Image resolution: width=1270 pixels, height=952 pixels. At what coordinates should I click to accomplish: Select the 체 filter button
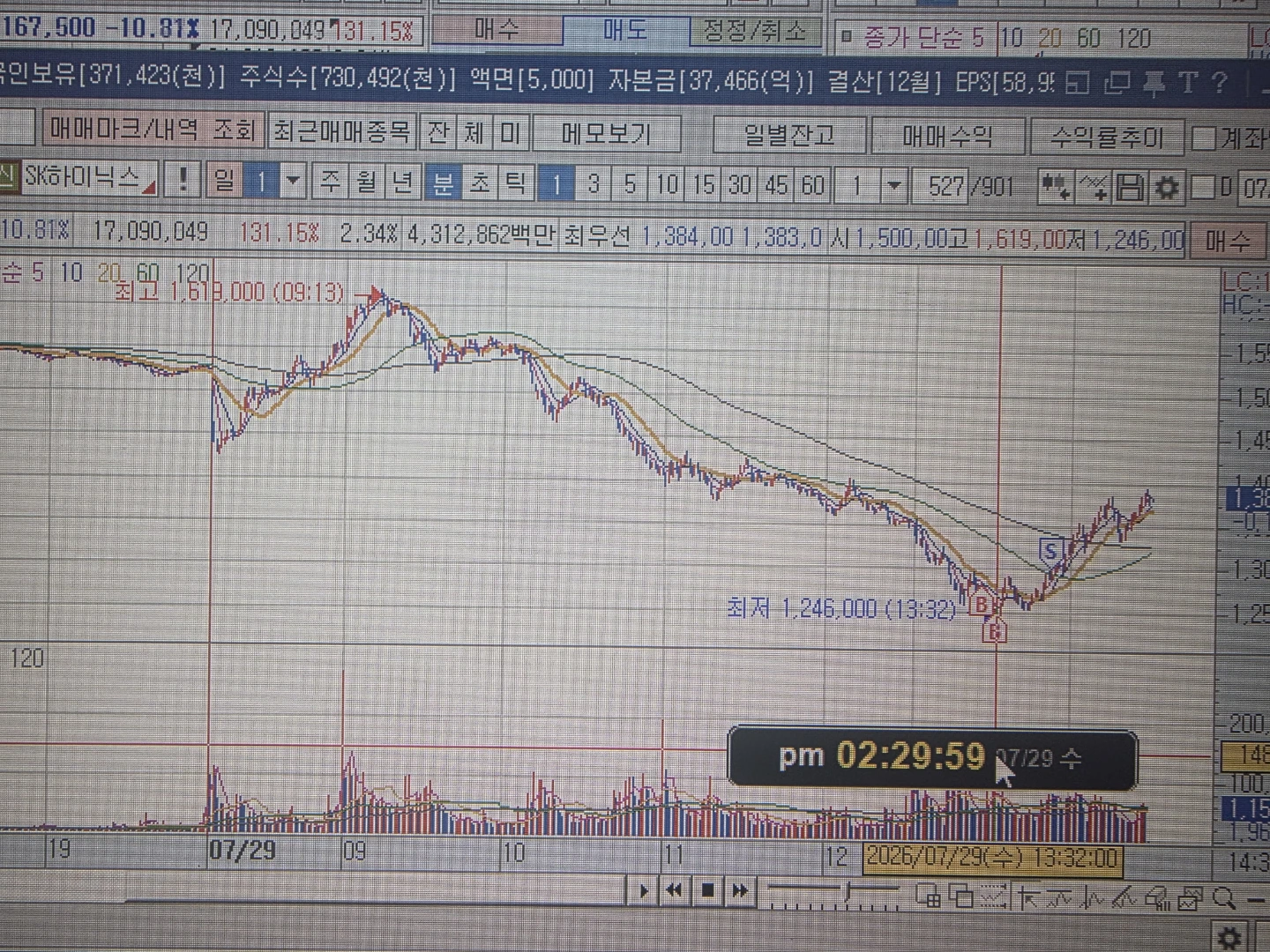pos(474,133)
